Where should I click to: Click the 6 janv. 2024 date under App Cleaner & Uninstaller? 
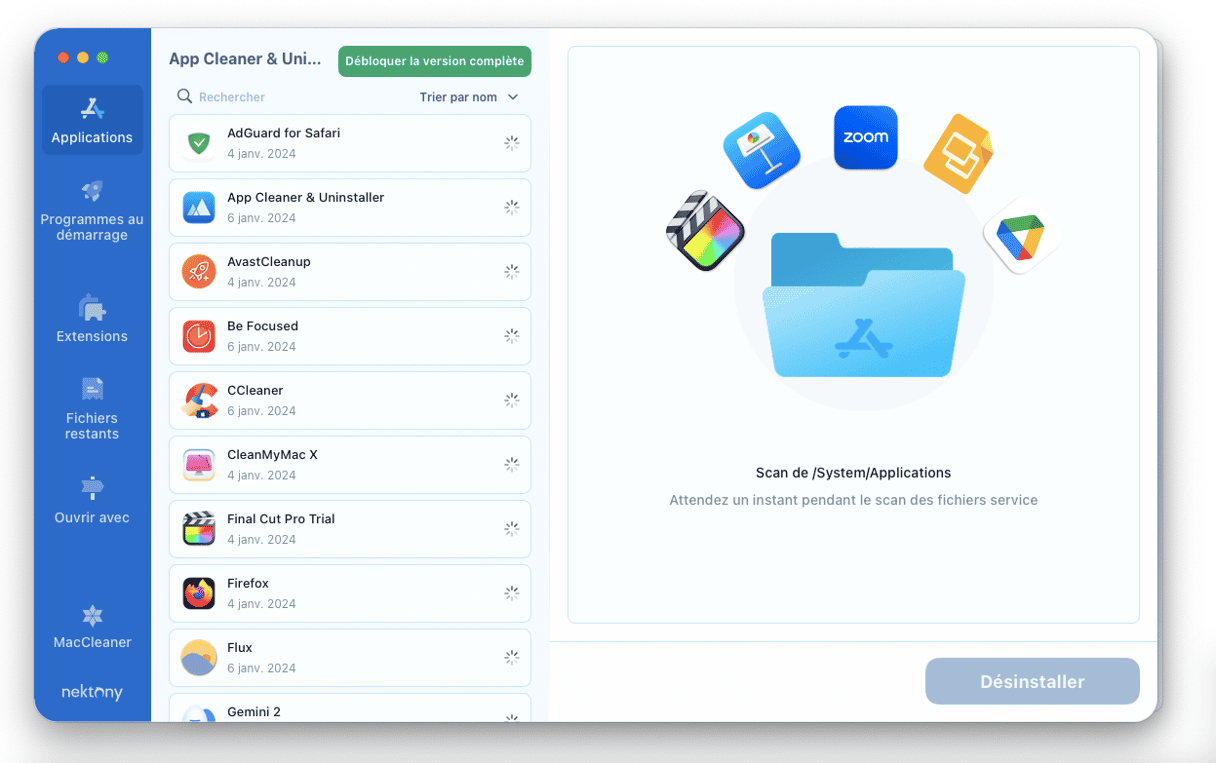pos(261,218)
